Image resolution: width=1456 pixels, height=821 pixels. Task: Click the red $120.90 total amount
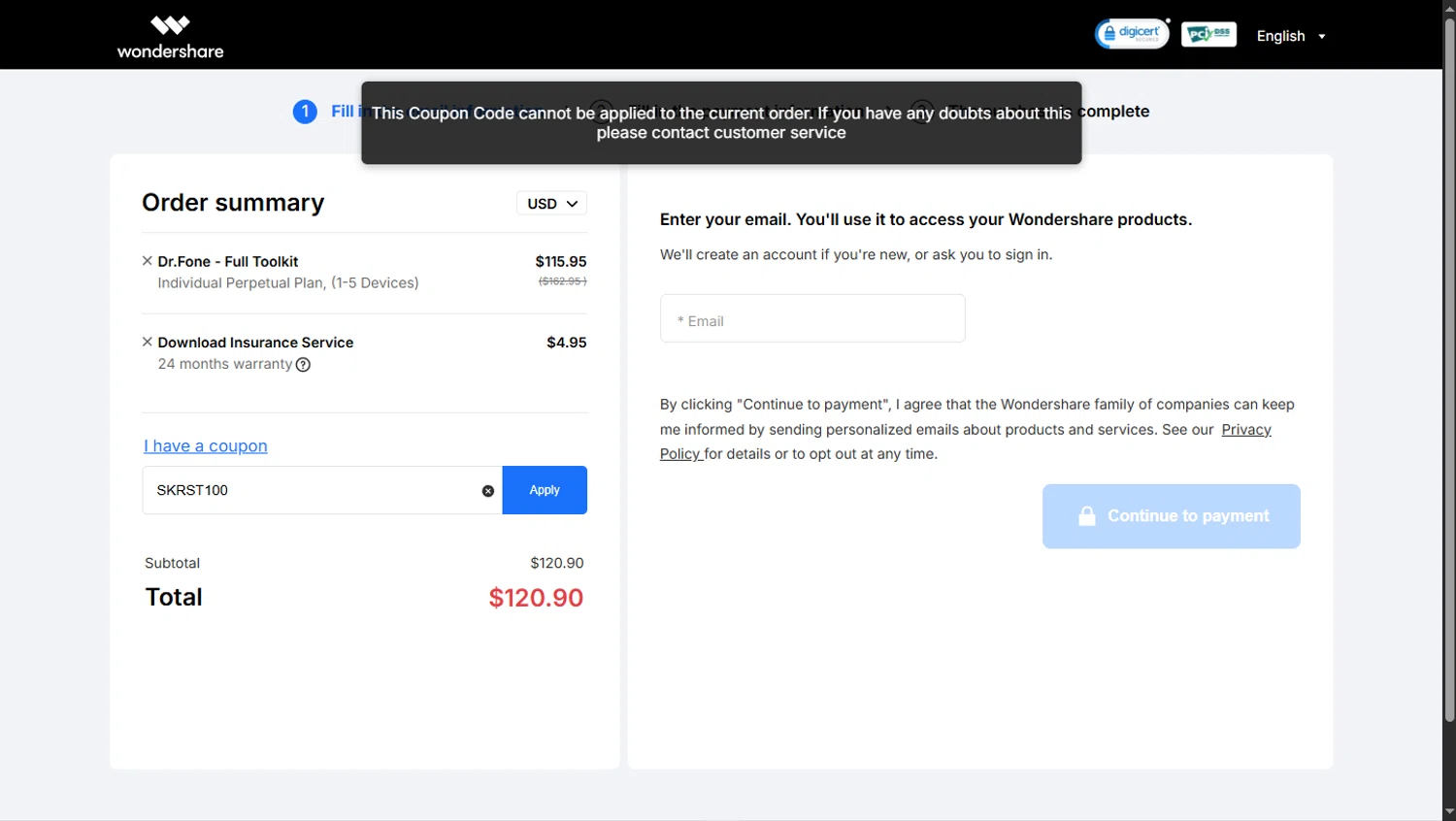click(536, 597)
